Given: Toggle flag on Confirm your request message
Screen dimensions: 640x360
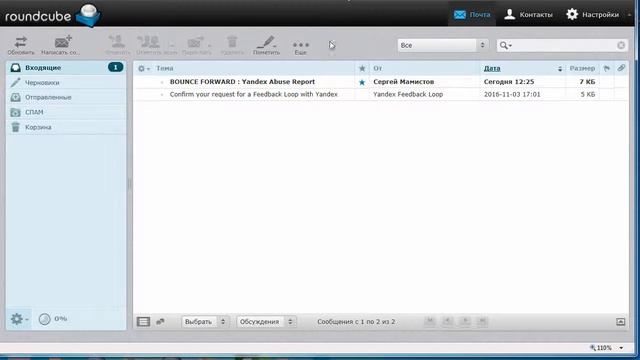Looking at the screenshot, I should pyautogui.click(x=607, y=94).
